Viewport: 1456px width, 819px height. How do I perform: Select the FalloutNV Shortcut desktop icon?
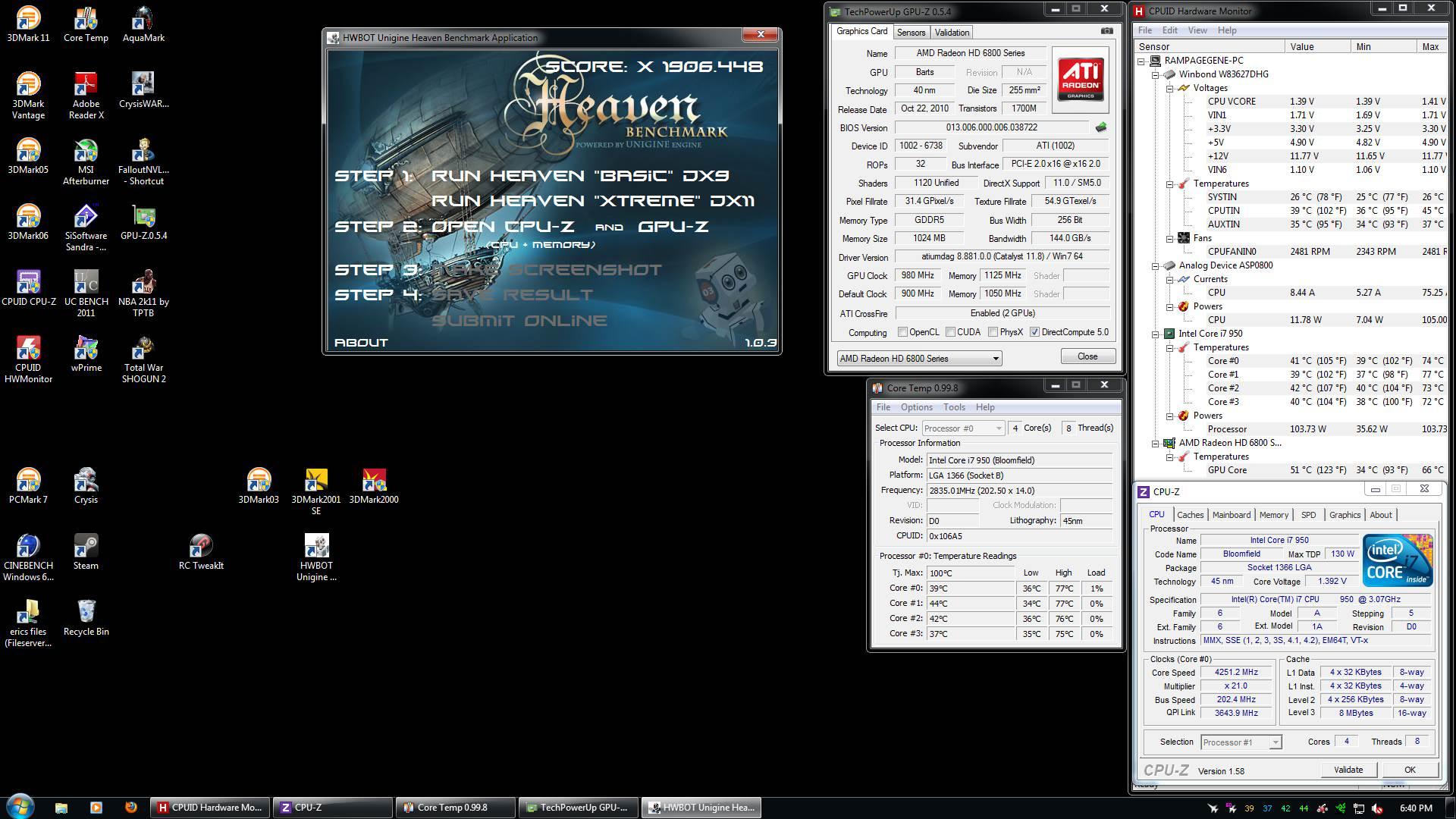click(x=143, y=162)
